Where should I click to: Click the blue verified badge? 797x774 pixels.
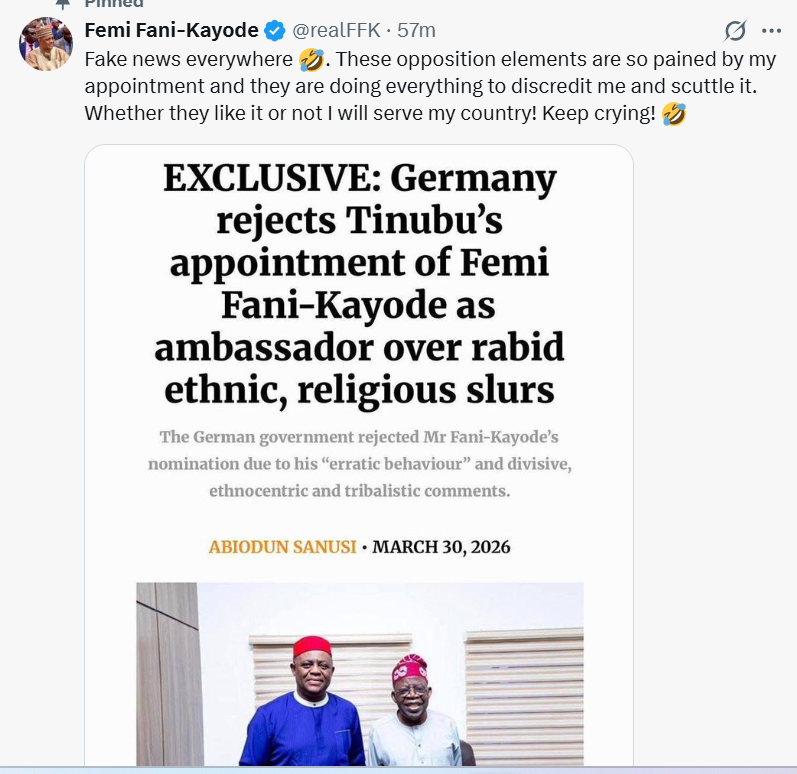pos(274,30)
